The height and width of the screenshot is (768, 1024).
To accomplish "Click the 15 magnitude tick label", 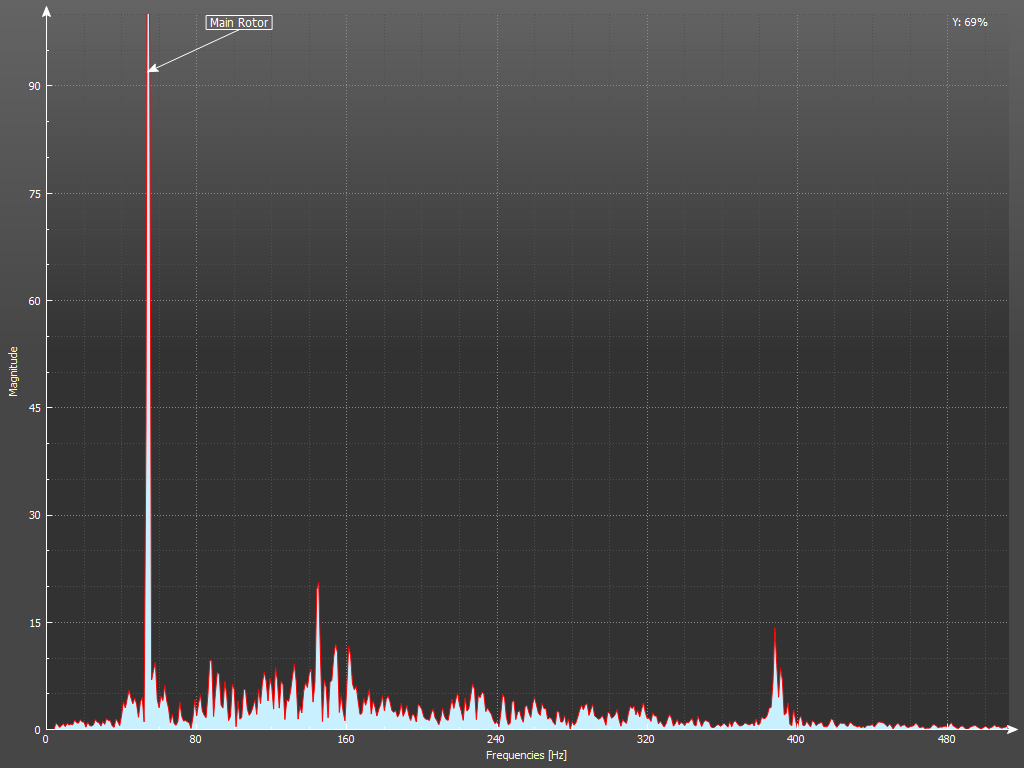I will [33, 623].
